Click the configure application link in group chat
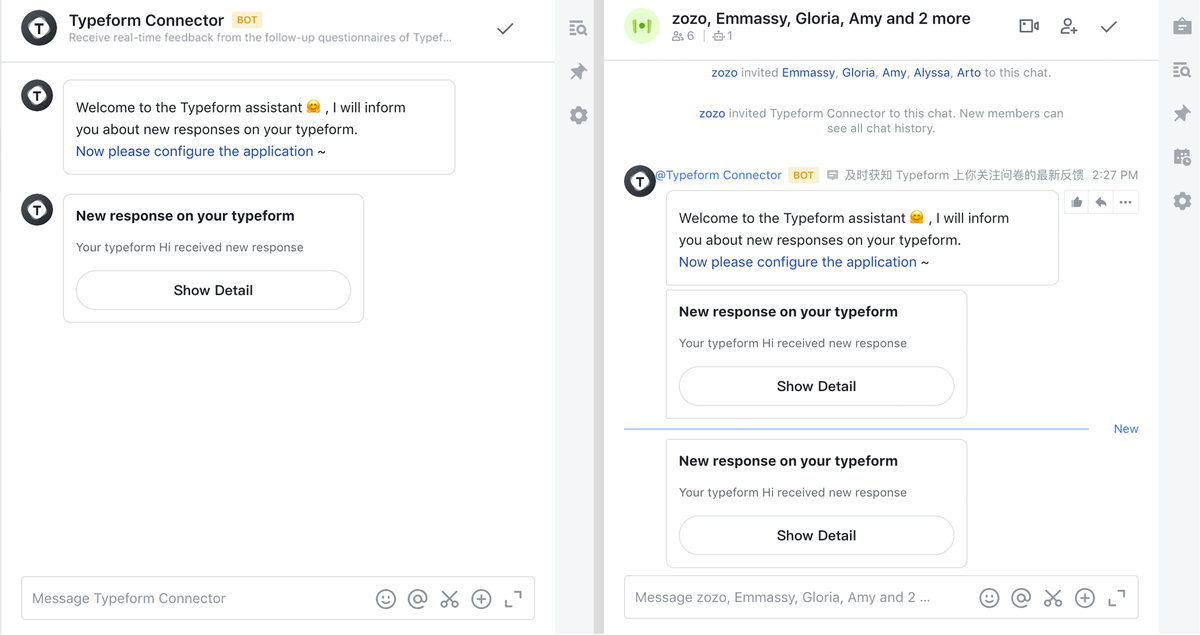 pos(797,262)
